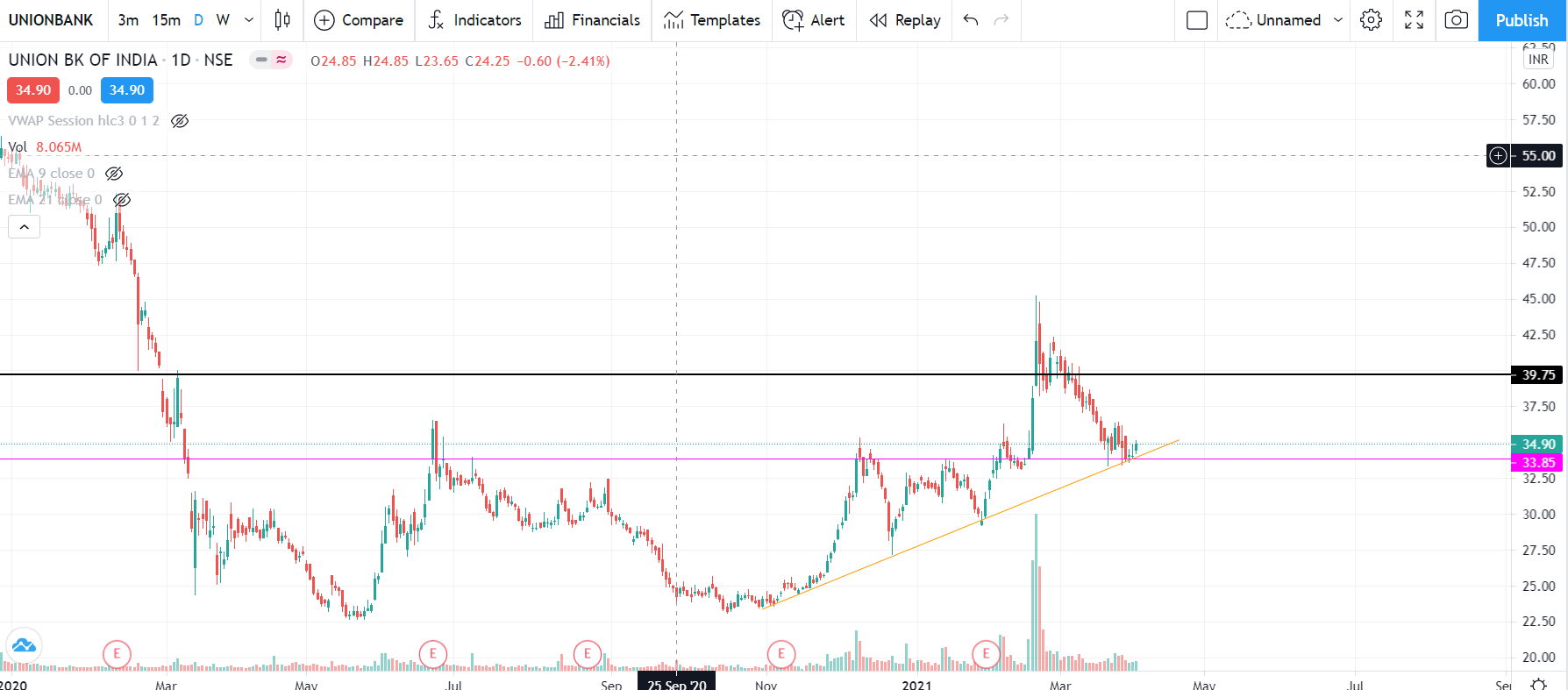This screenshot has width=1568, height=690.
Task: Start bar Replay mode
Action: click(905, 20)
